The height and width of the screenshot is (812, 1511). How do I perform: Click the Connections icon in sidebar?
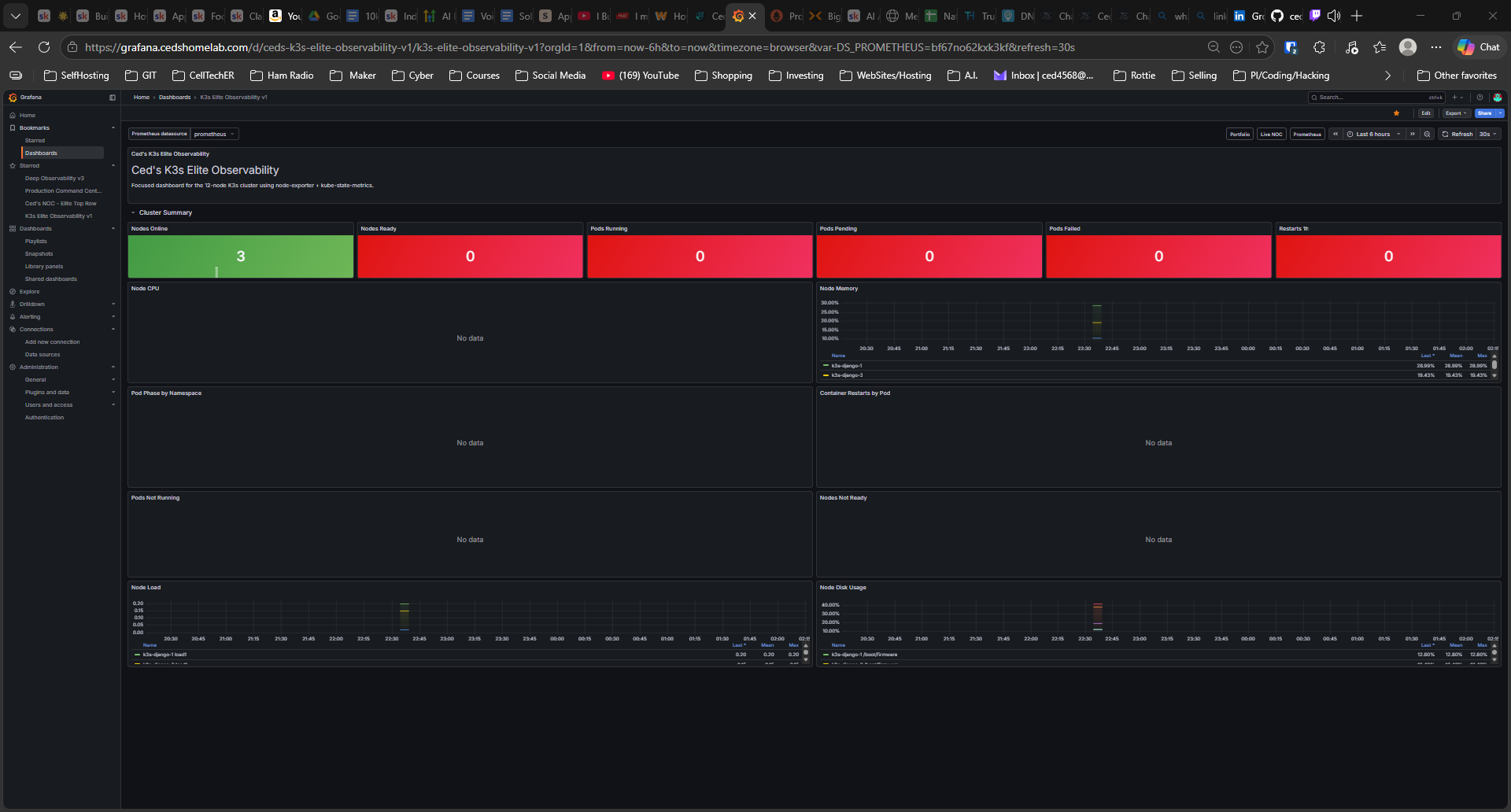pyautogui.click(x=13, y=329)
